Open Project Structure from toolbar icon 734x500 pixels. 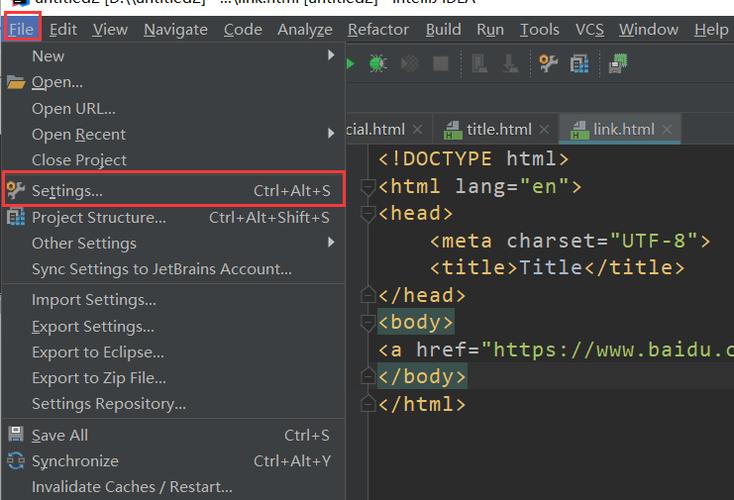[579, 64]
